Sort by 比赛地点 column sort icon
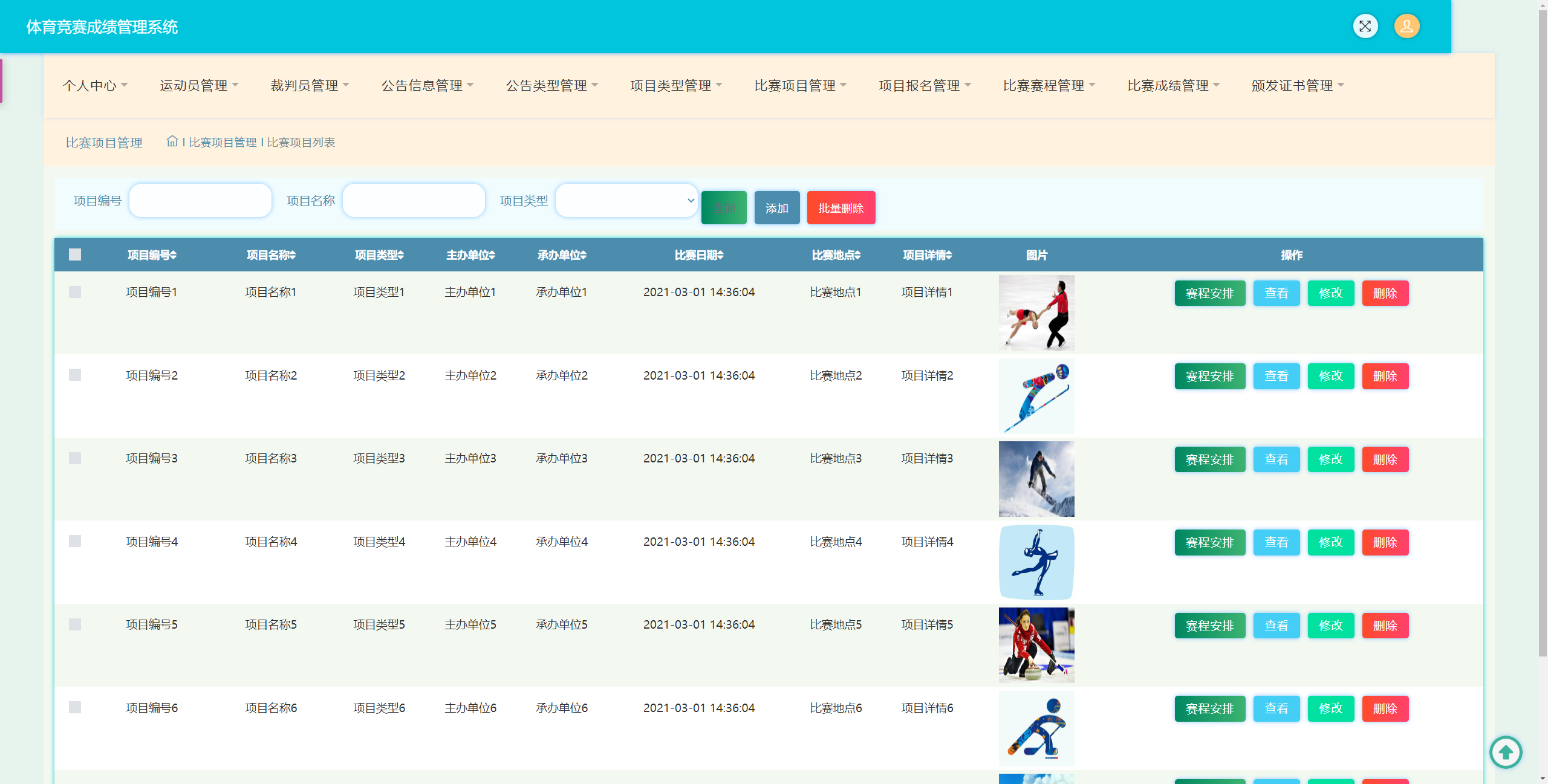Screen dimensions: 1548x784 (858, 255)
